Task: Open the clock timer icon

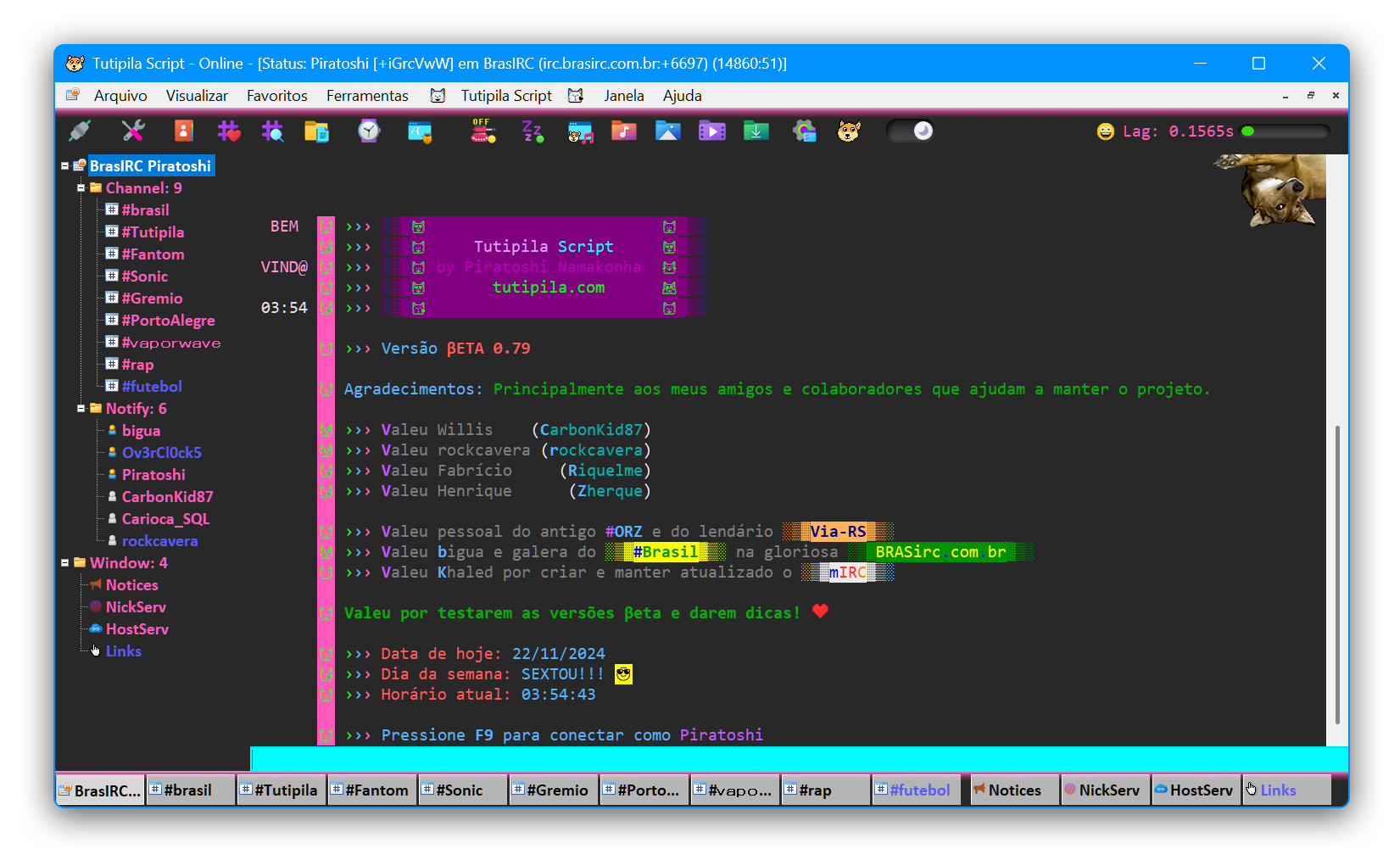Action: tap(369, 131)
